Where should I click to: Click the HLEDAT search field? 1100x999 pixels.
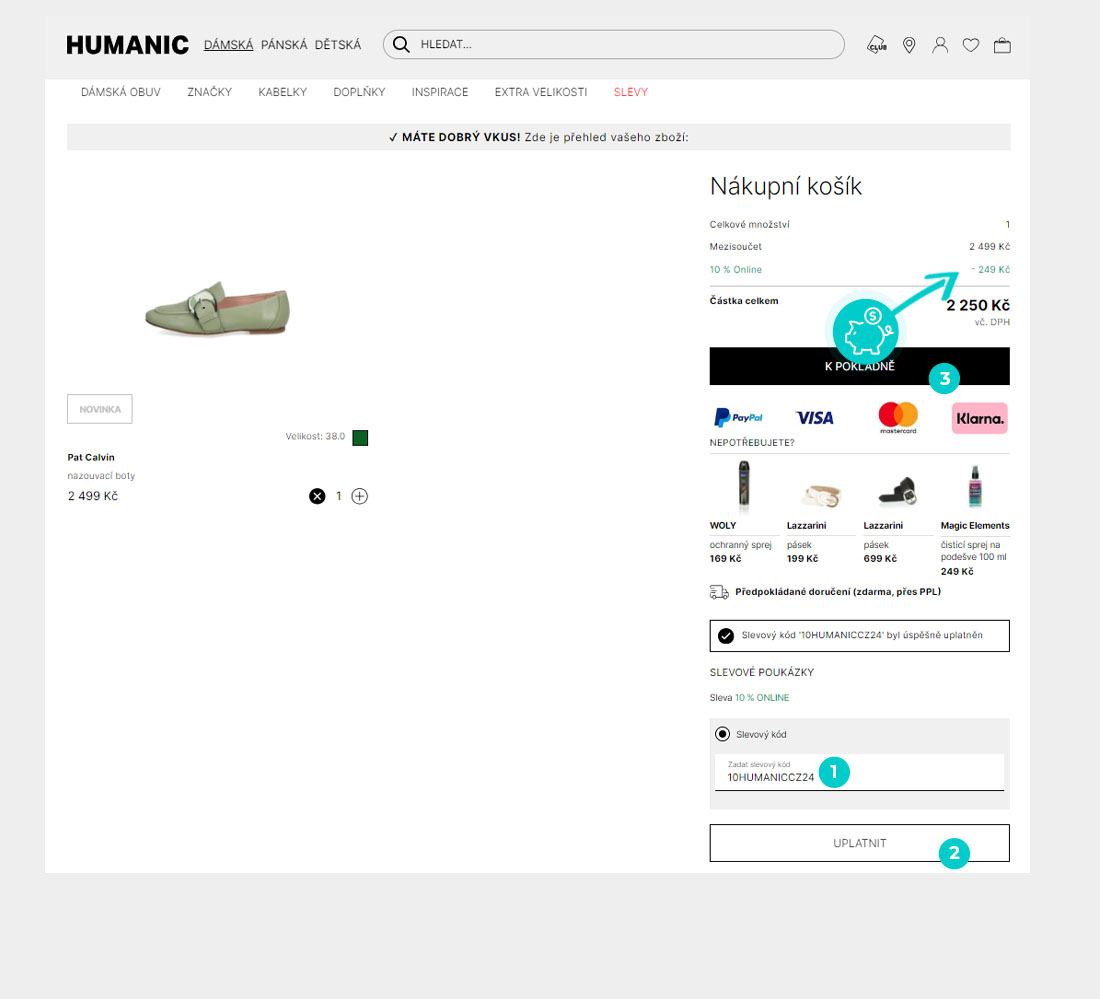tap(614, 44)
